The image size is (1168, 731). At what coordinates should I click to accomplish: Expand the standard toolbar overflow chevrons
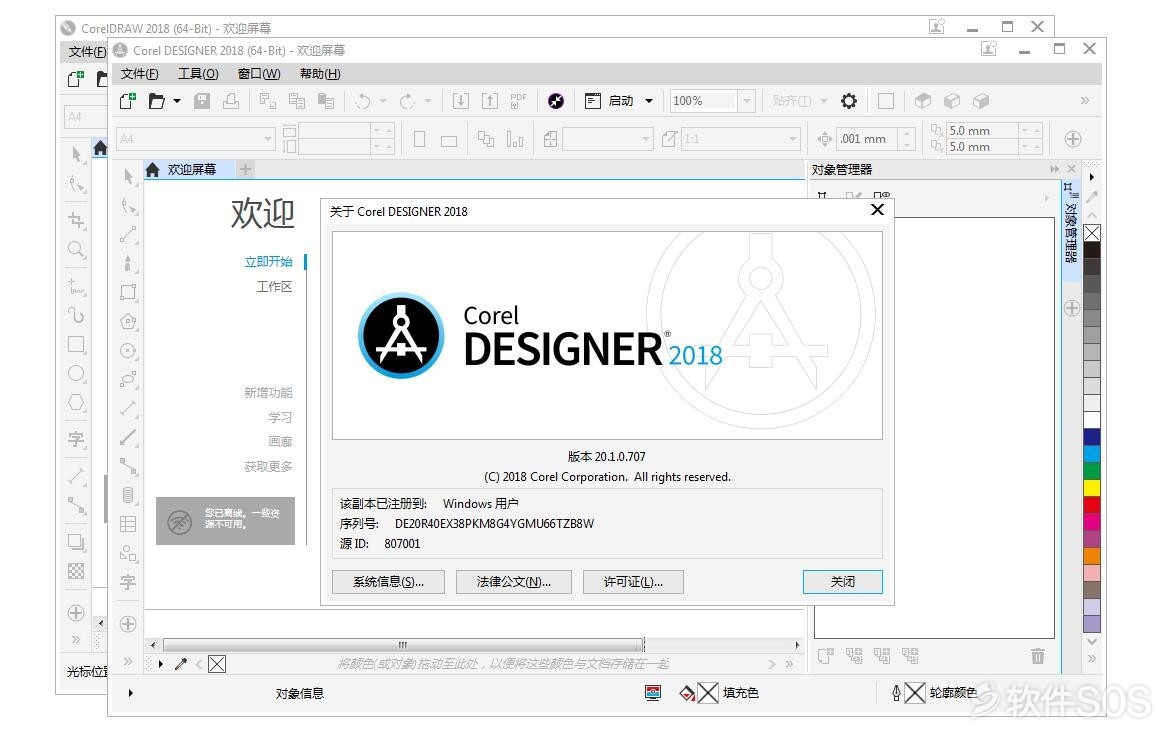pos(1085,101)
